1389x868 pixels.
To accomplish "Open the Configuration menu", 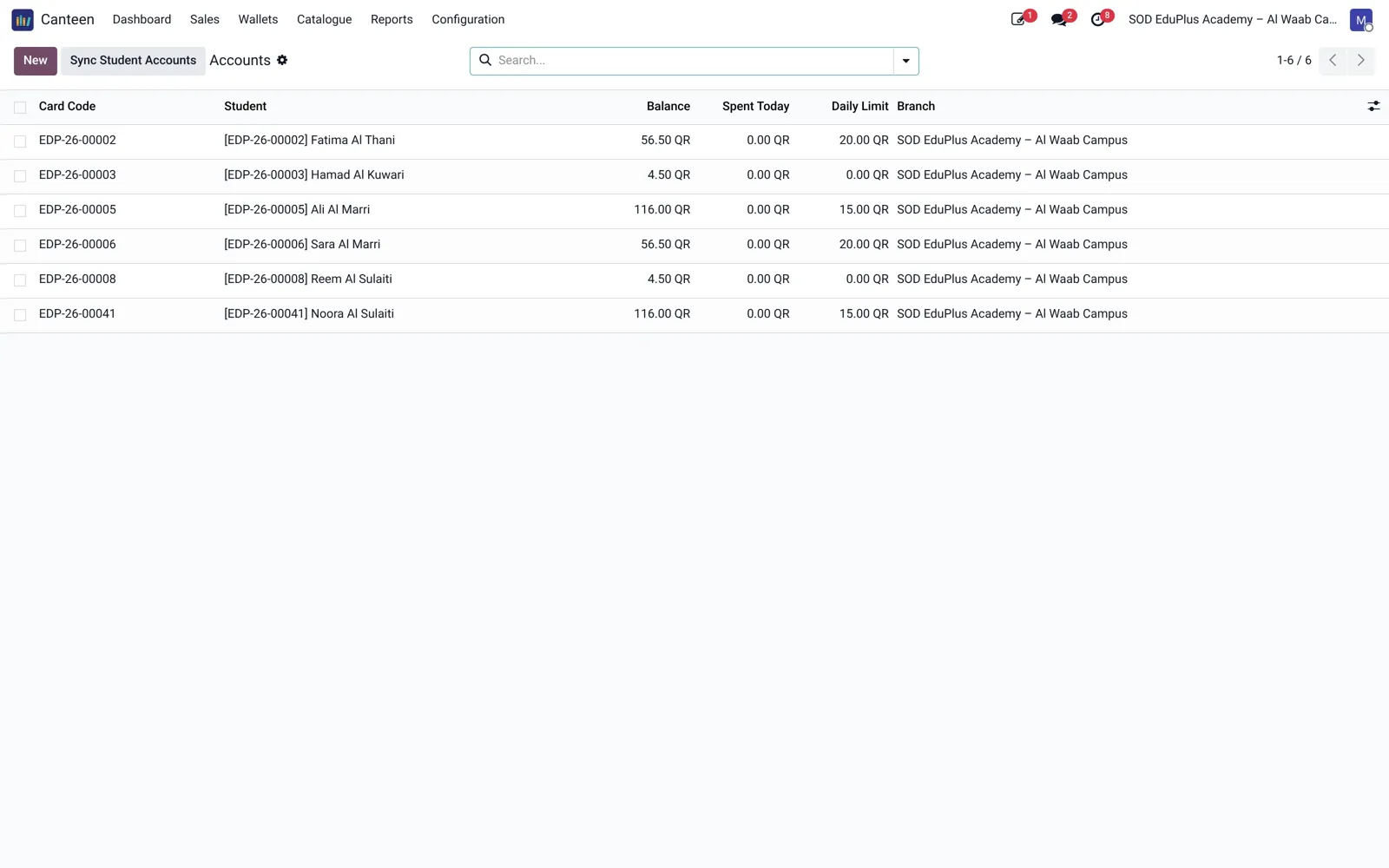I will [468, 19].
